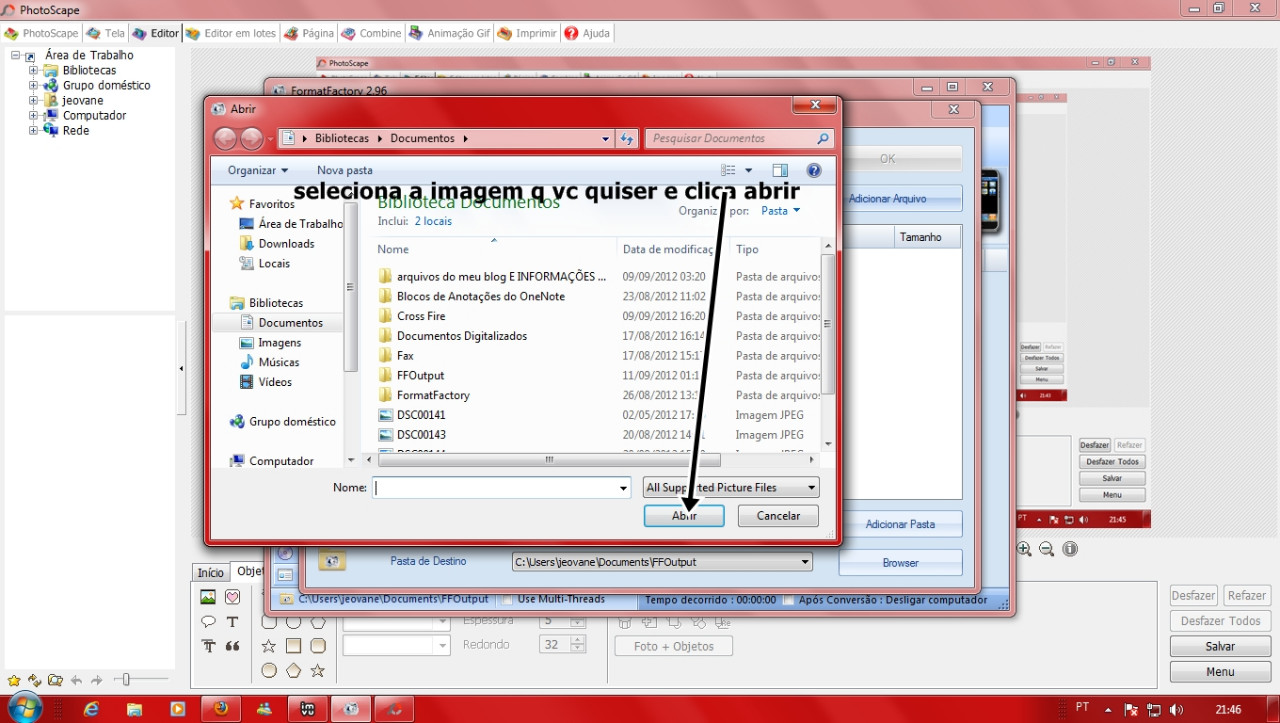Click the Menu button below Salvar
Screen dimensions: 1280x723
(x=1220, y=672)
